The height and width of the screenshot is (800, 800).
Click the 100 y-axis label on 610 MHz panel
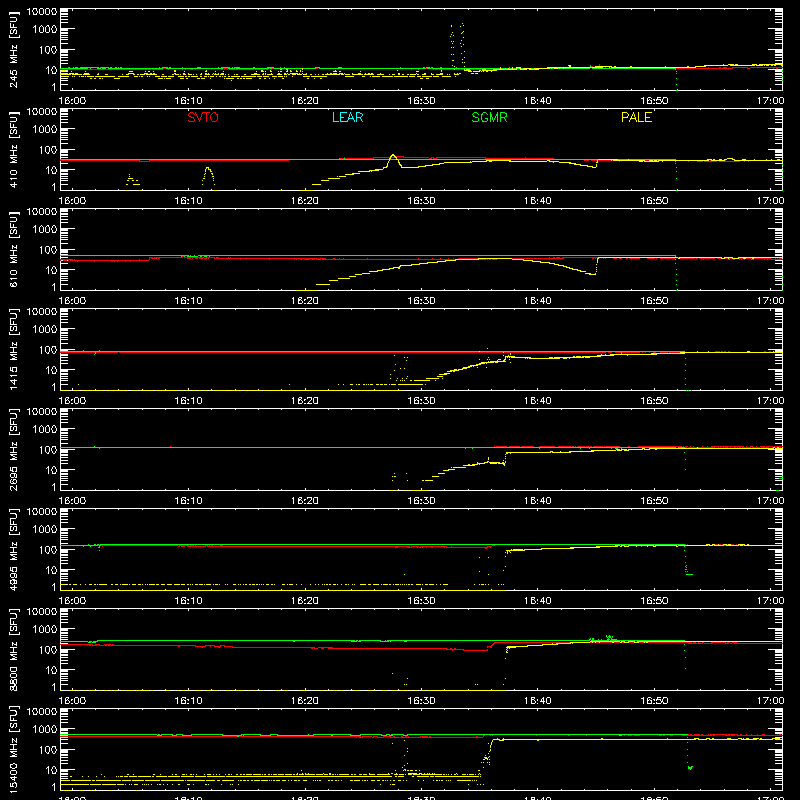pyautogui.click(x=48, y=250)
